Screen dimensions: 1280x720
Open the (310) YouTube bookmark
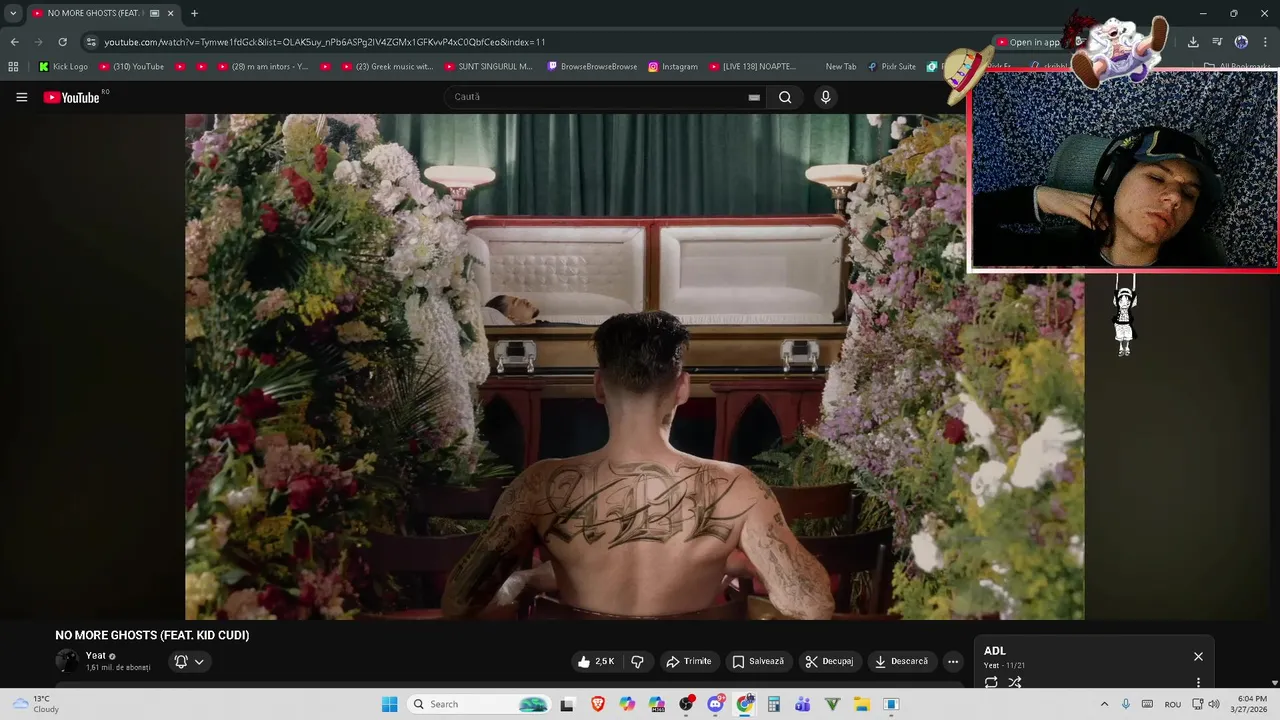[131, 67]
